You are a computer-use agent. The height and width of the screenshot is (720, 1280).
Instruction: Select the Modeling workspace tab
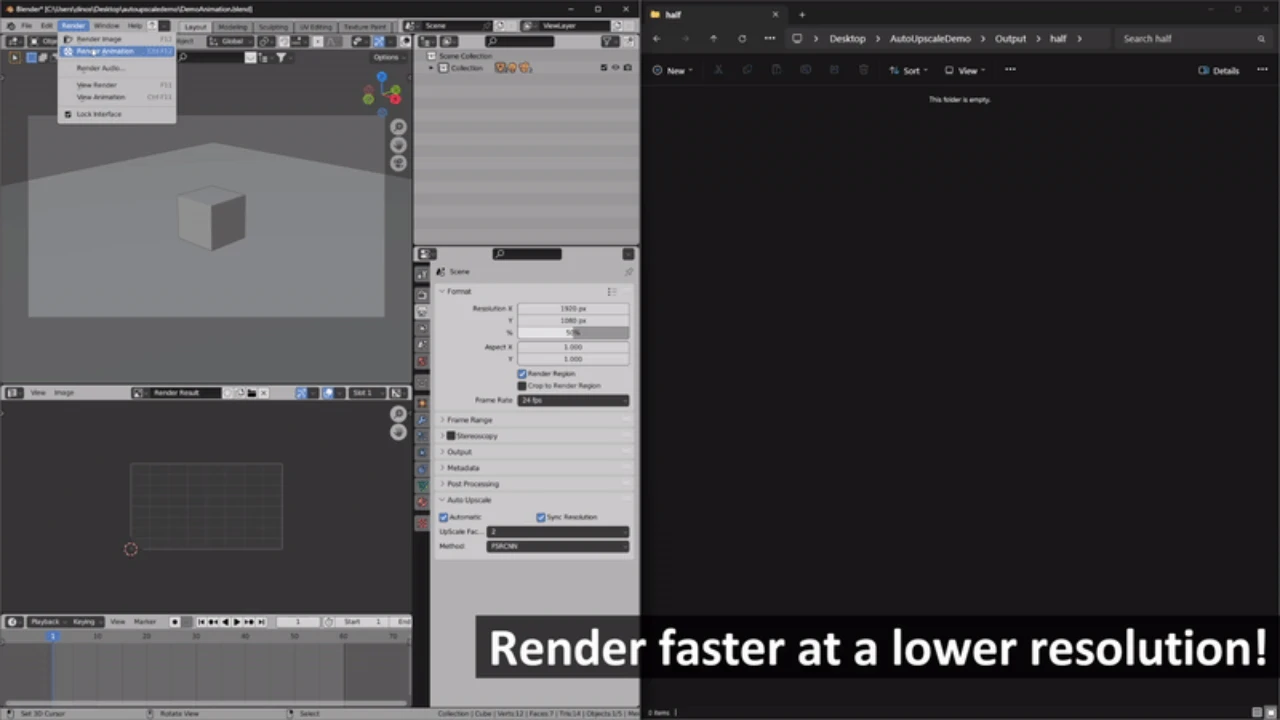[232, 27]
